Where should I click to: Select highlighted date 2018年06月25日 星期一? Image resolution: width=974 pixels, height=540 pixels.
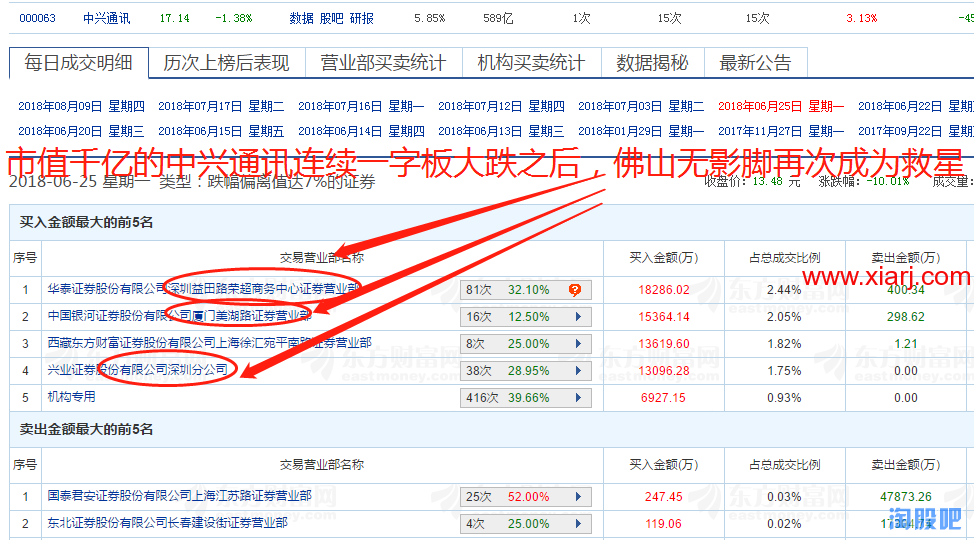click(x=781, y=106)
